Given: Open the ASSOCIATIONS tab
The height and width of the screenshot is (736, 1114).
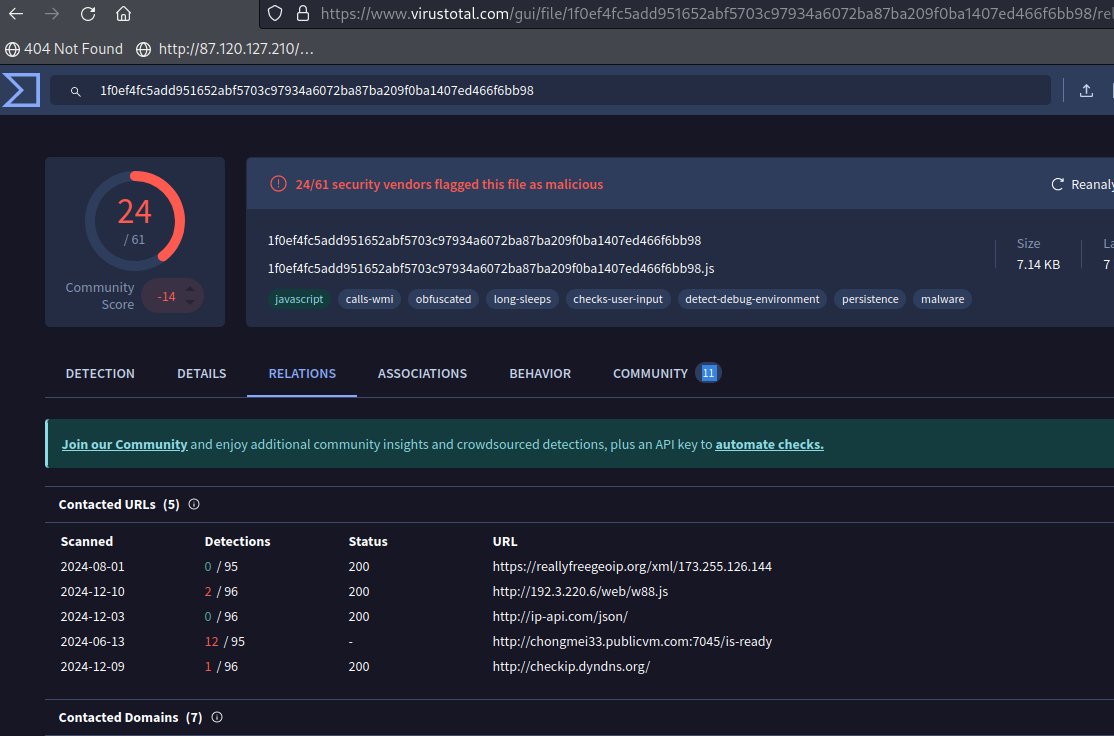Looking at the screenshot, I should tap(422, 374).
